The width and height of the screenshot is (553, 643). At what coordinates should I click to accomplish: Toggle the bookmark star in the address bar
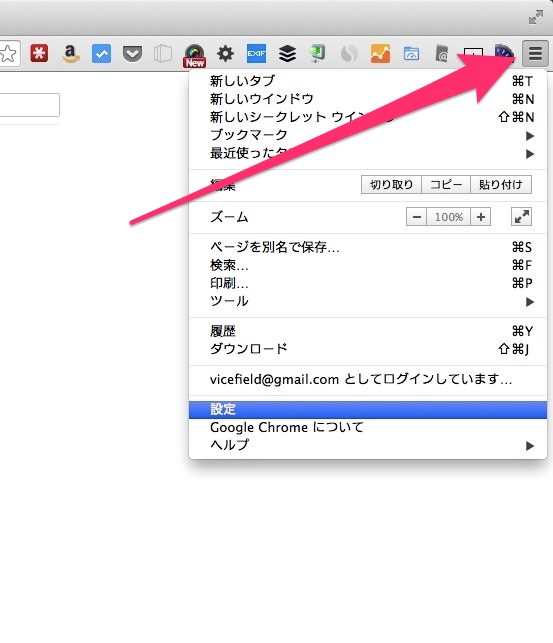click(x=8, y=53)
